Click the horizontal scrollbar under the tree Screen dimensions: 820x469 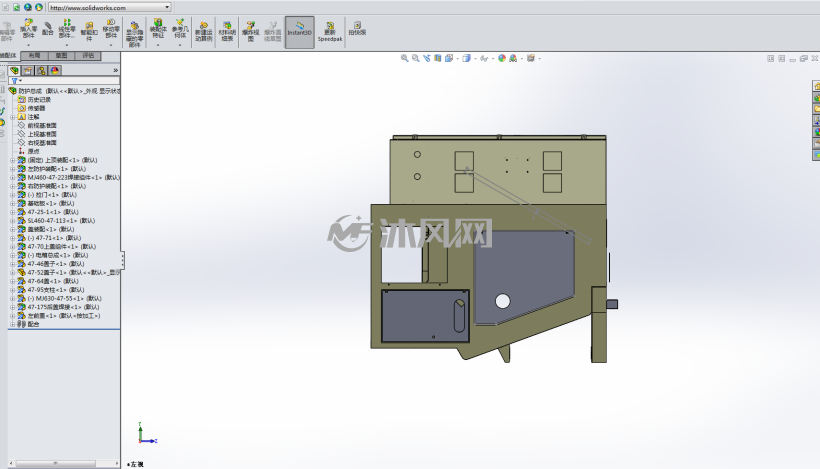tap(64, 463)
